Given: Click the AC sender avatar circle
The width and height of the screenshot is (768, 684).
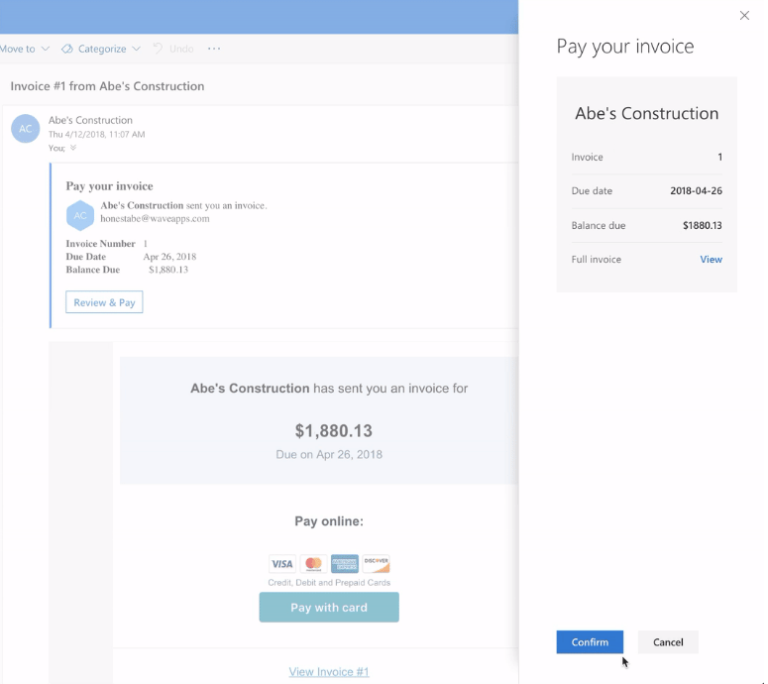Looking at the screenshot, I should point(25,128).
